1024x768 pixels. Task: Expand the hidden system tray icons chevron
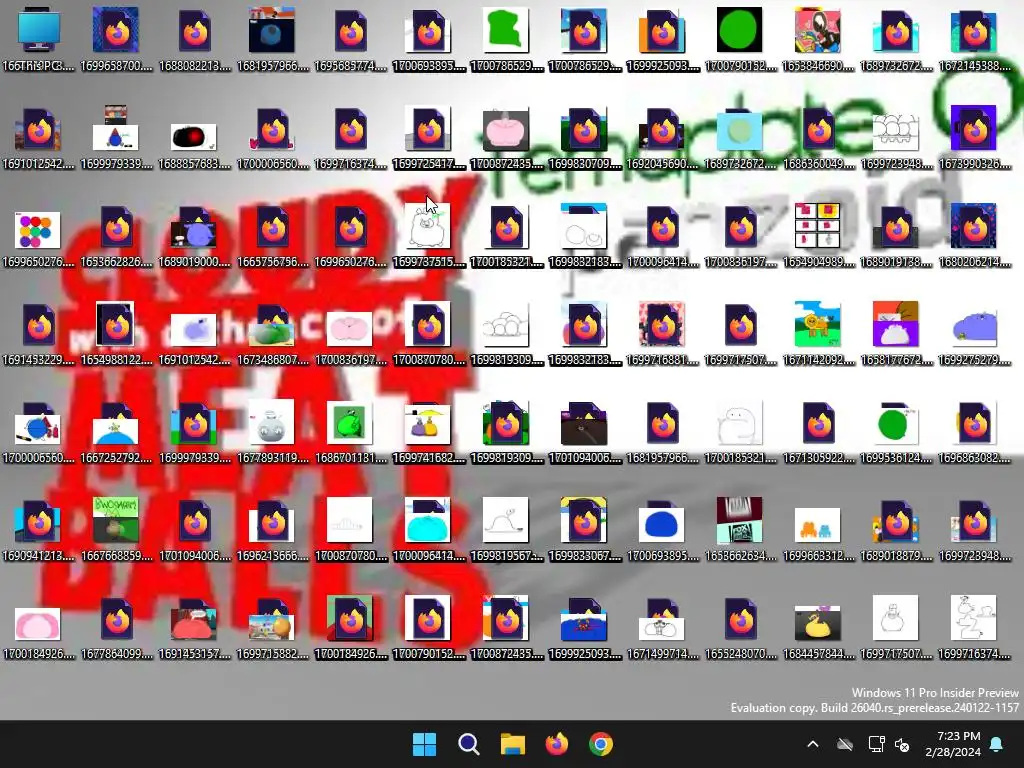(x=812, y=744)
